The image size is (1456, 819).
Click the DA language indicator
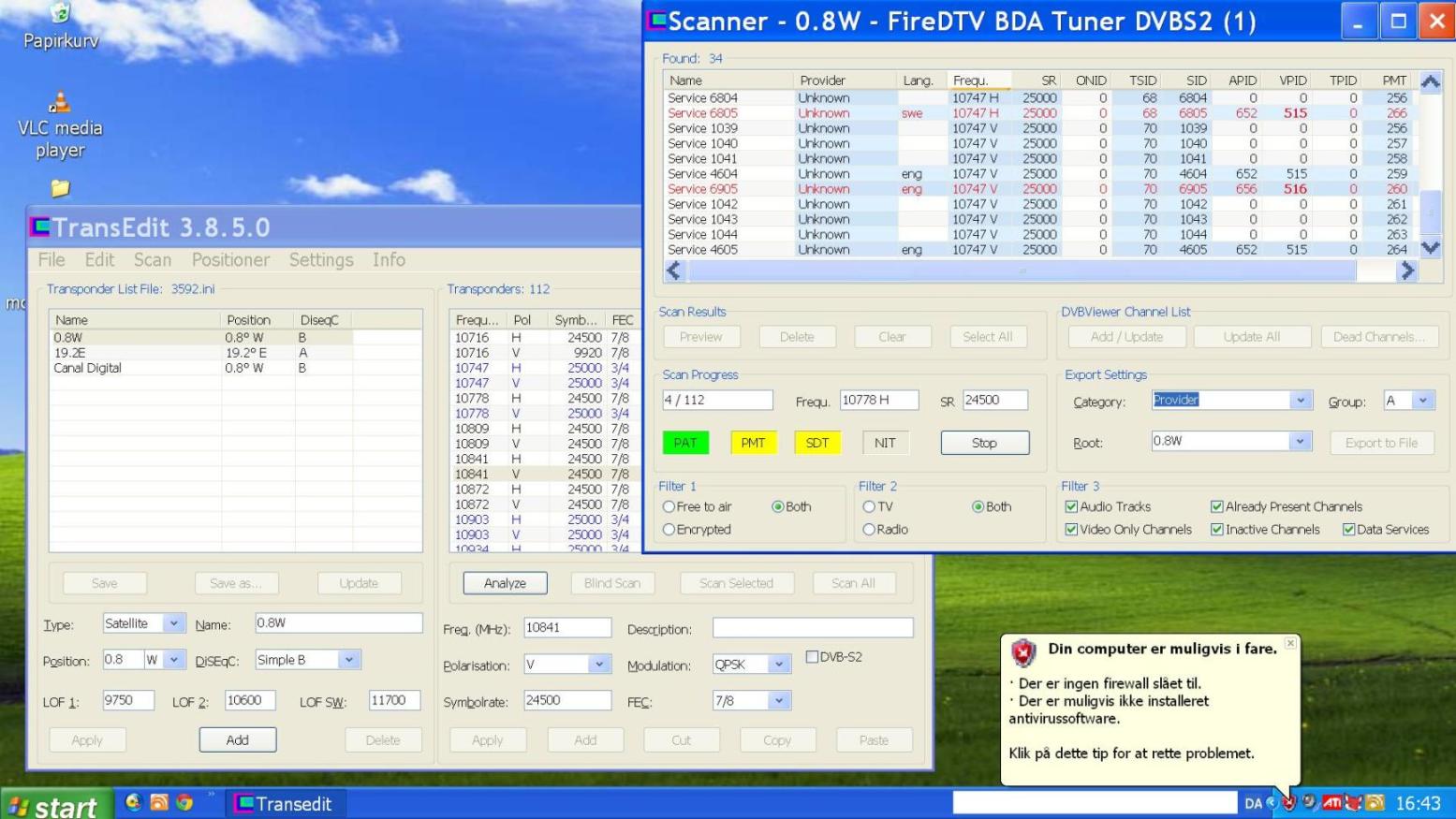click(x=1253, y=803)
